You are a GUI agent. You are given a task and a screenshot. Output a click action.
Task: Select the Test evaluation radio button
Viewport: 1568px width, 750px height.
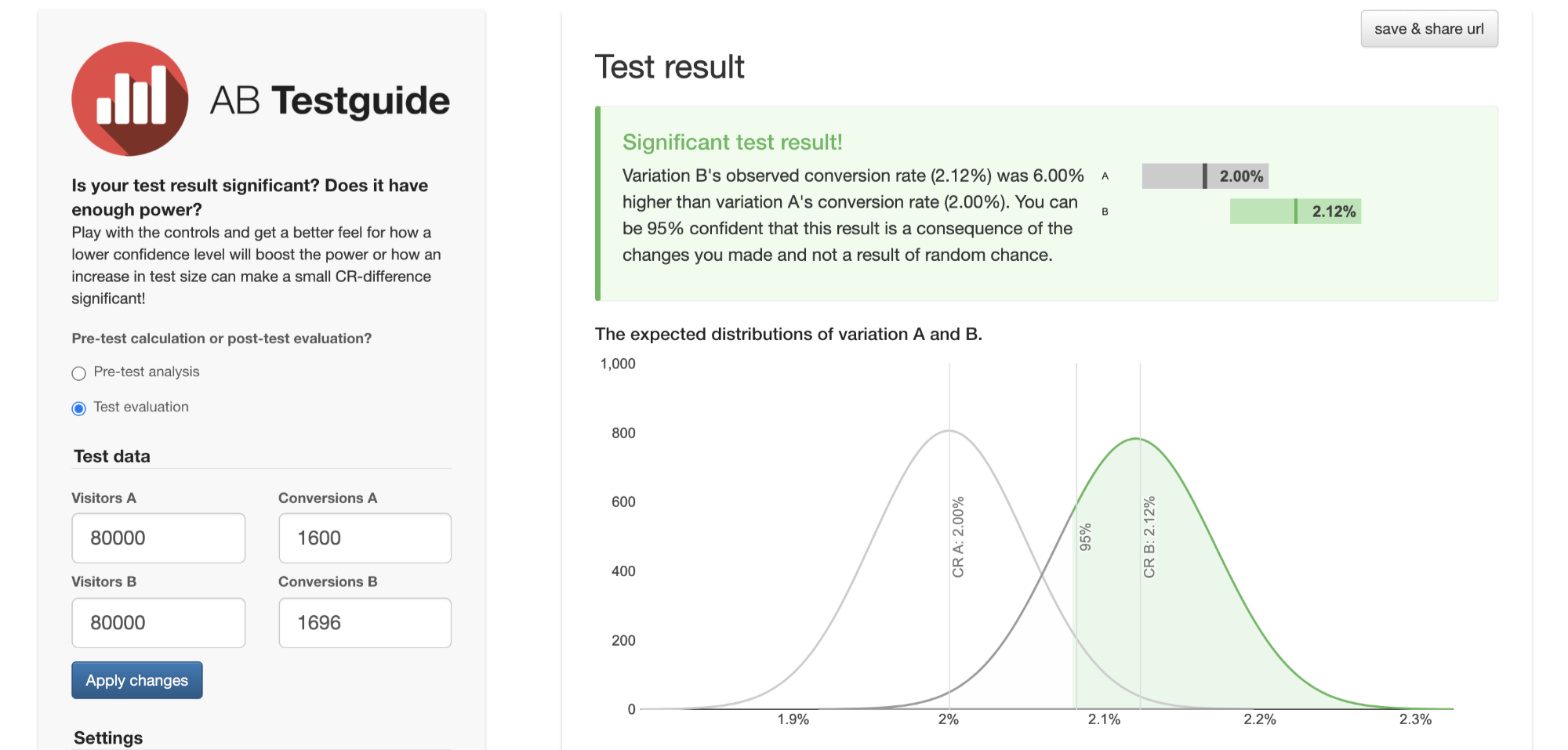point(79,408)
